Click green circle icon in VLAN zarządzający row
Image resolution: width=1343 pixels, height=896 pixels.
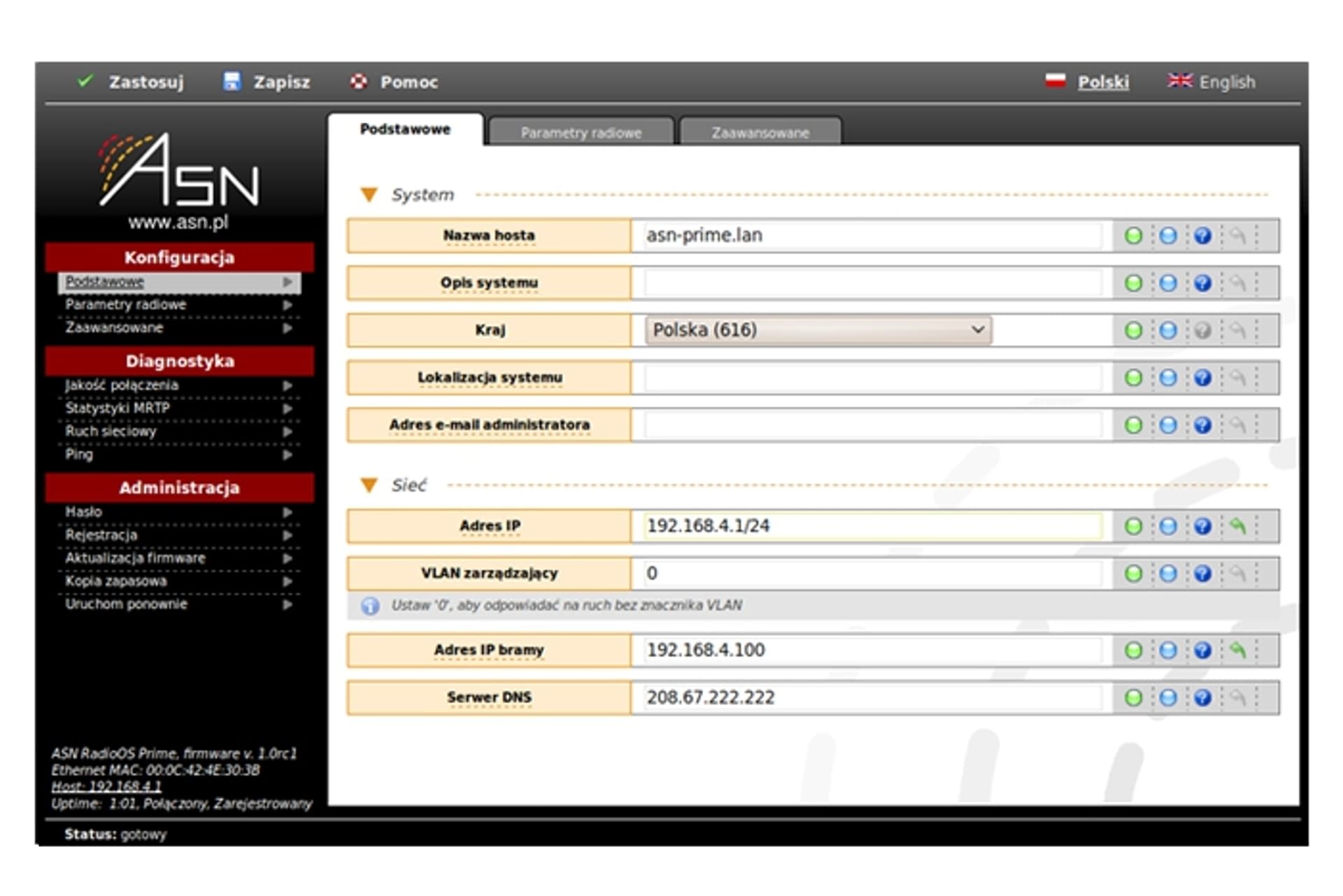tap(1133, 574)
